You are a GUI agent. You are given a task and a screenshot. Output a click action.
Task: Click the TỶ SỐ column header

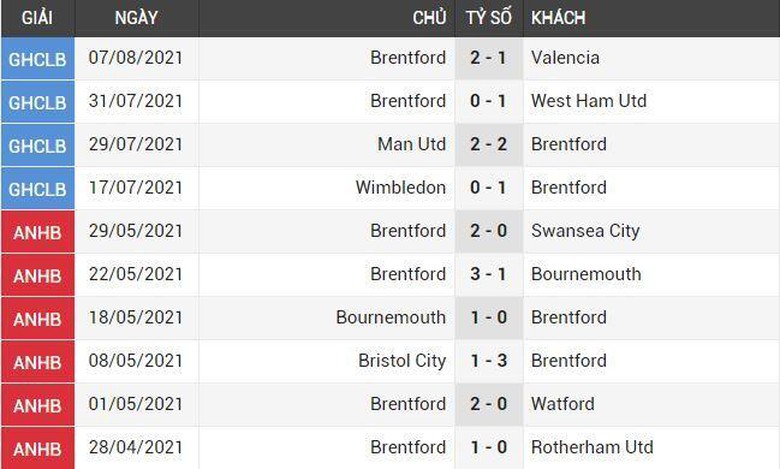[x=489, y=18]
